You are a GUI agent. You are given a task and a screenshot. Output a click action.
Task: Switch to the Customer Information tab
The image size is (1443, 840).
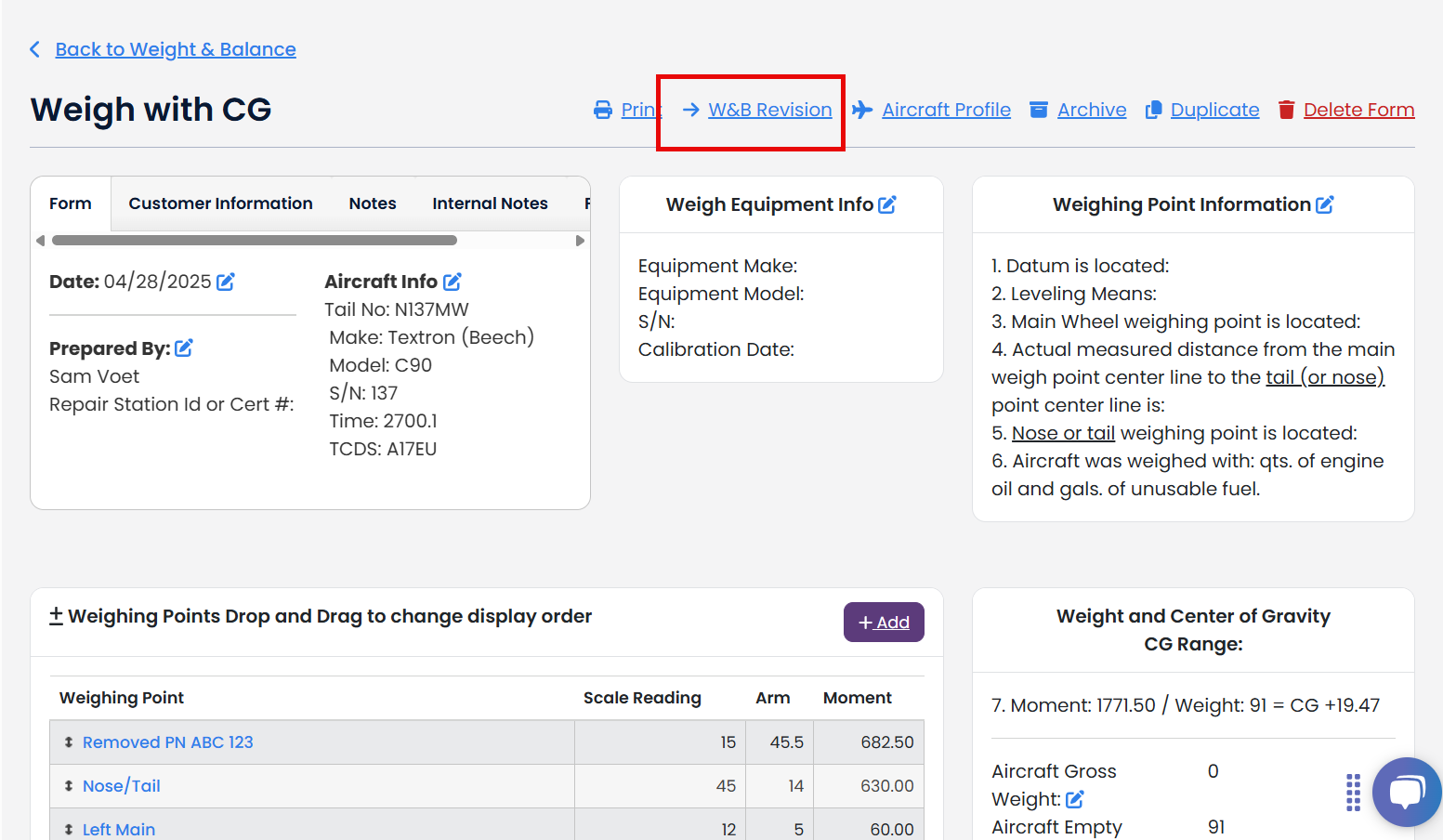click(220, 203)
